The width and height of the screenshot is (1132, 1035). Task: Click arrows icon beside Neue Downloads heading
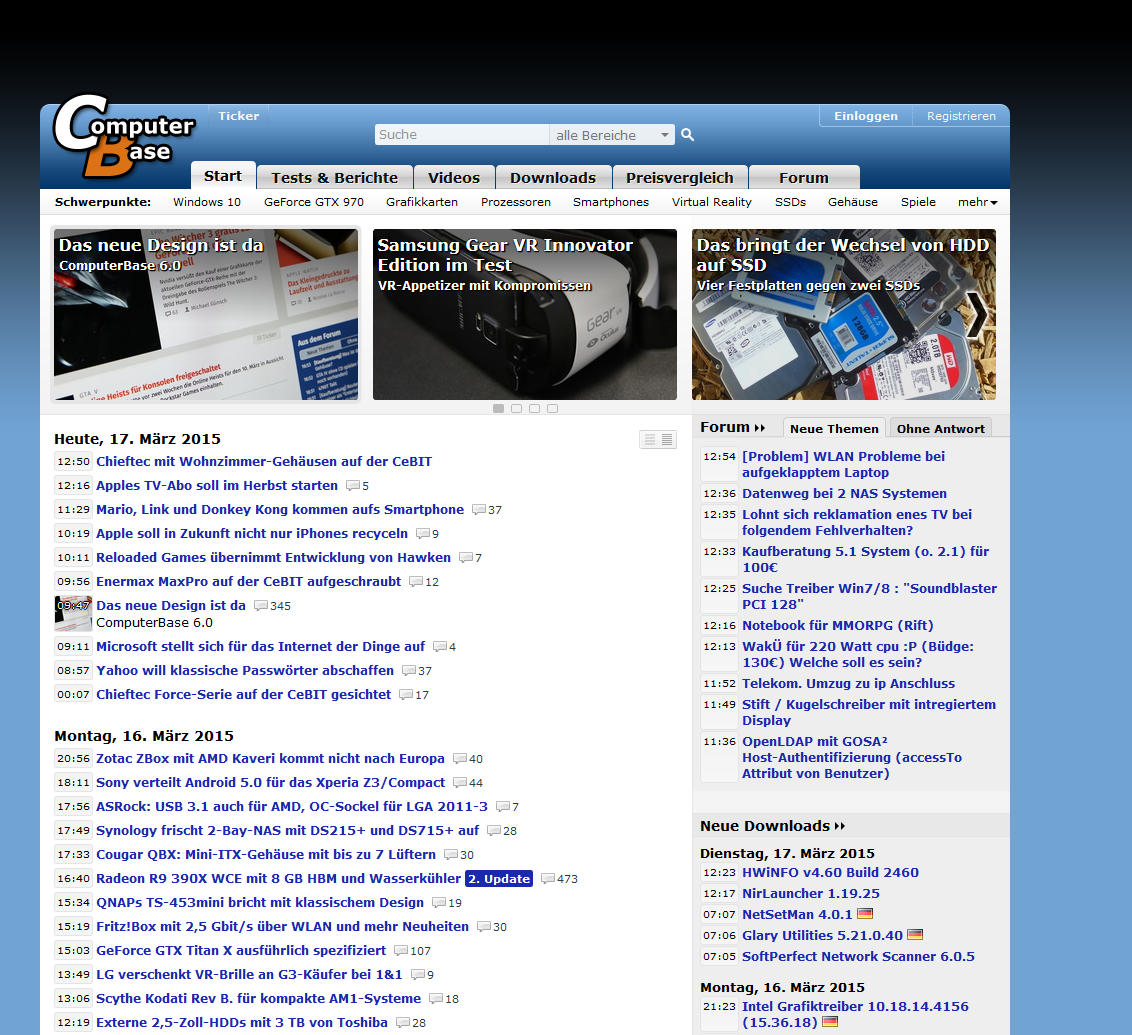click(x=840, y=826)
